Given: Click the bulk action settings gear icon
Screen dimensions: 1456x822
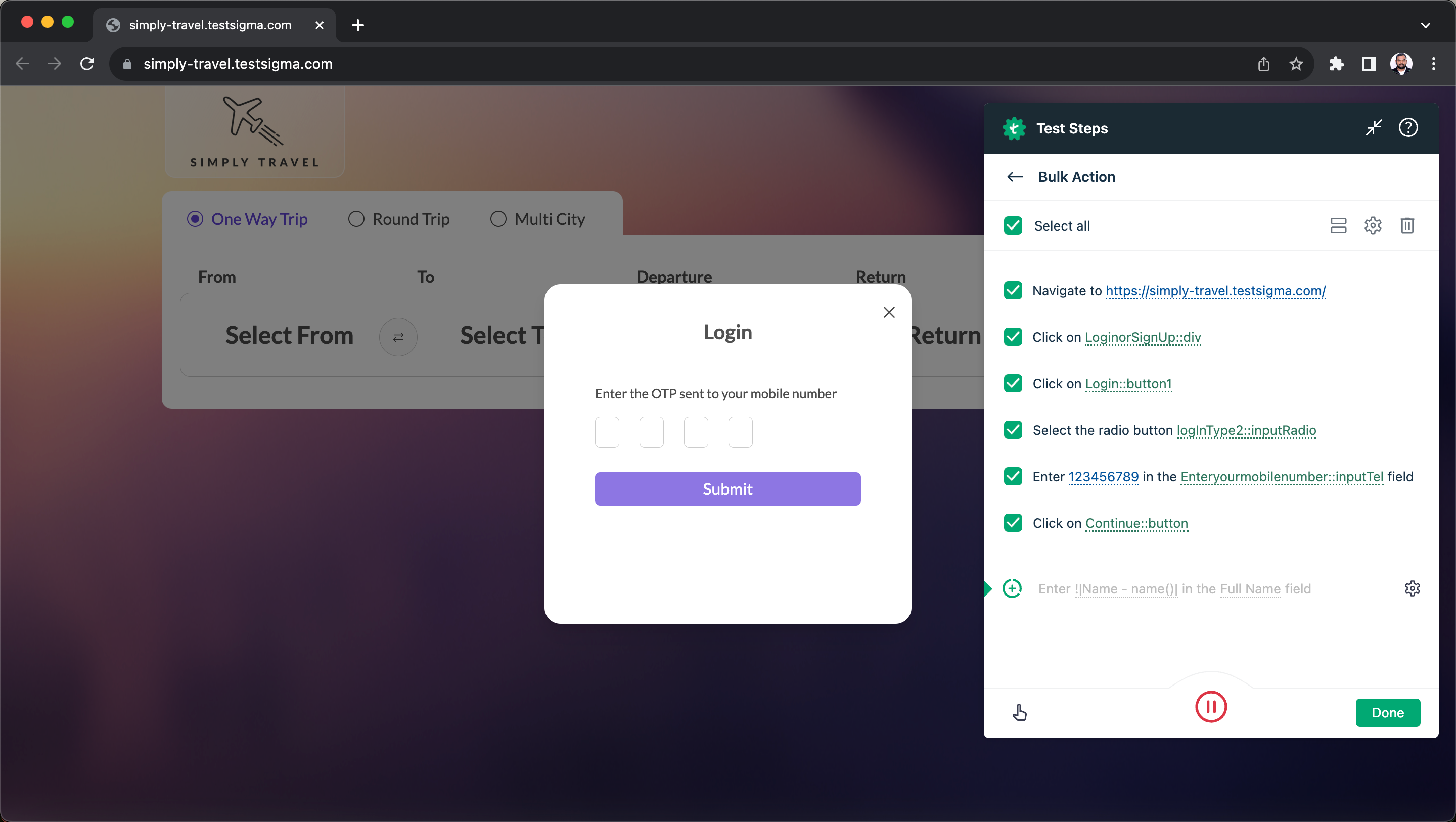Looking at the screenshot, I should 1372,226.
